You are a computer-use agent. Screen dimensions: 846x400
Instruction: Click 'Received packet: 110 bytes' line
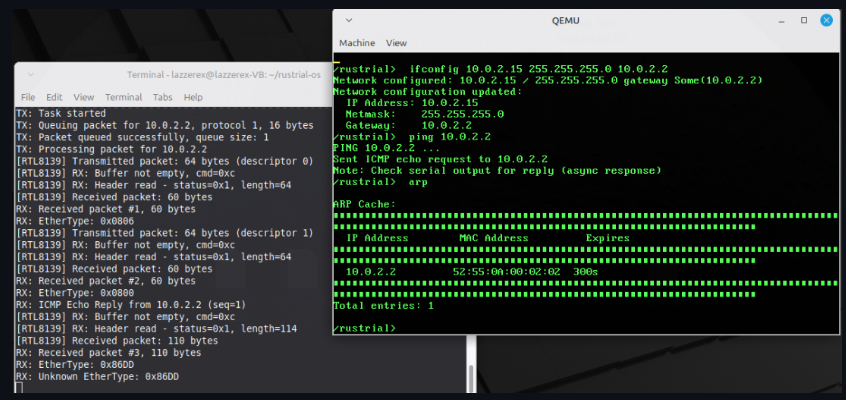[117, 341]
